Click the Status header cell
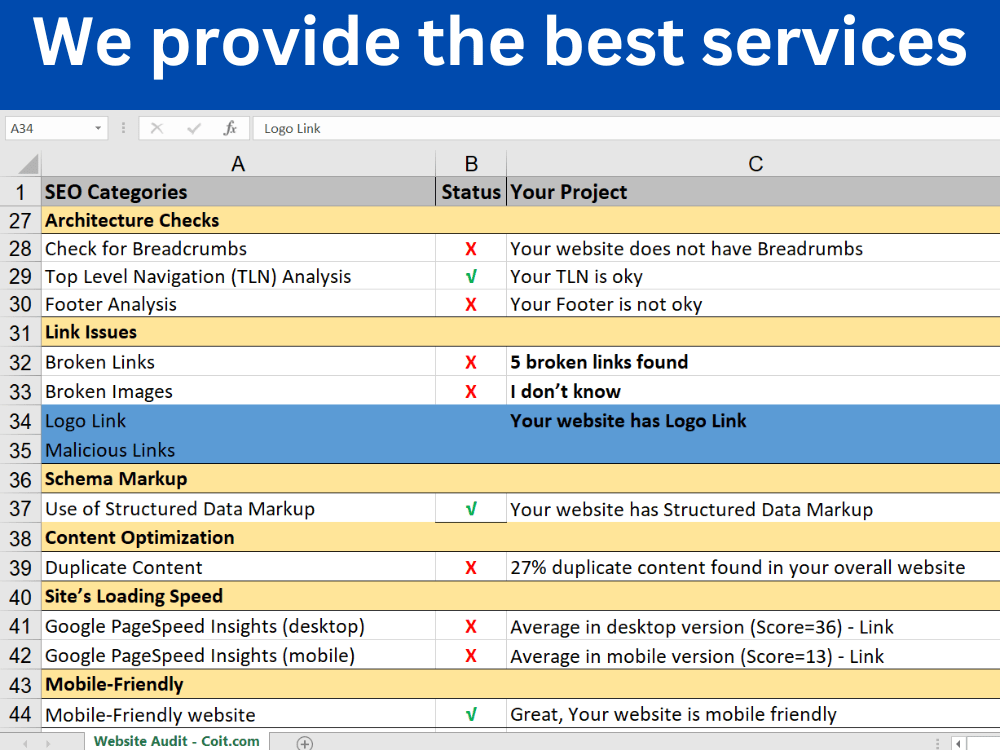 [x=471, y=192]
